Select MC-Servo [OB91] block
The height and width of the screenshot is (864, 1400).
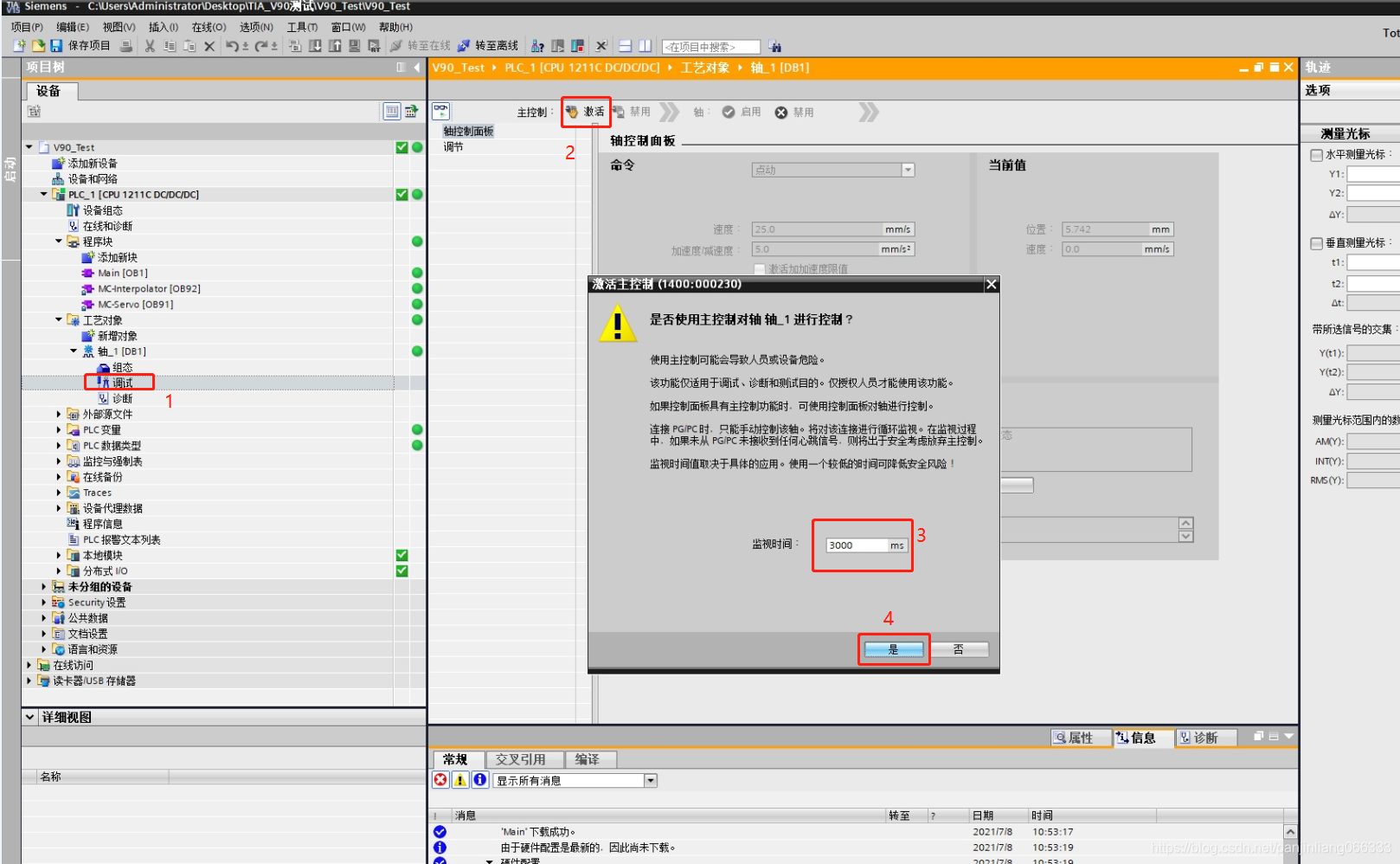[x=135, y=304]
